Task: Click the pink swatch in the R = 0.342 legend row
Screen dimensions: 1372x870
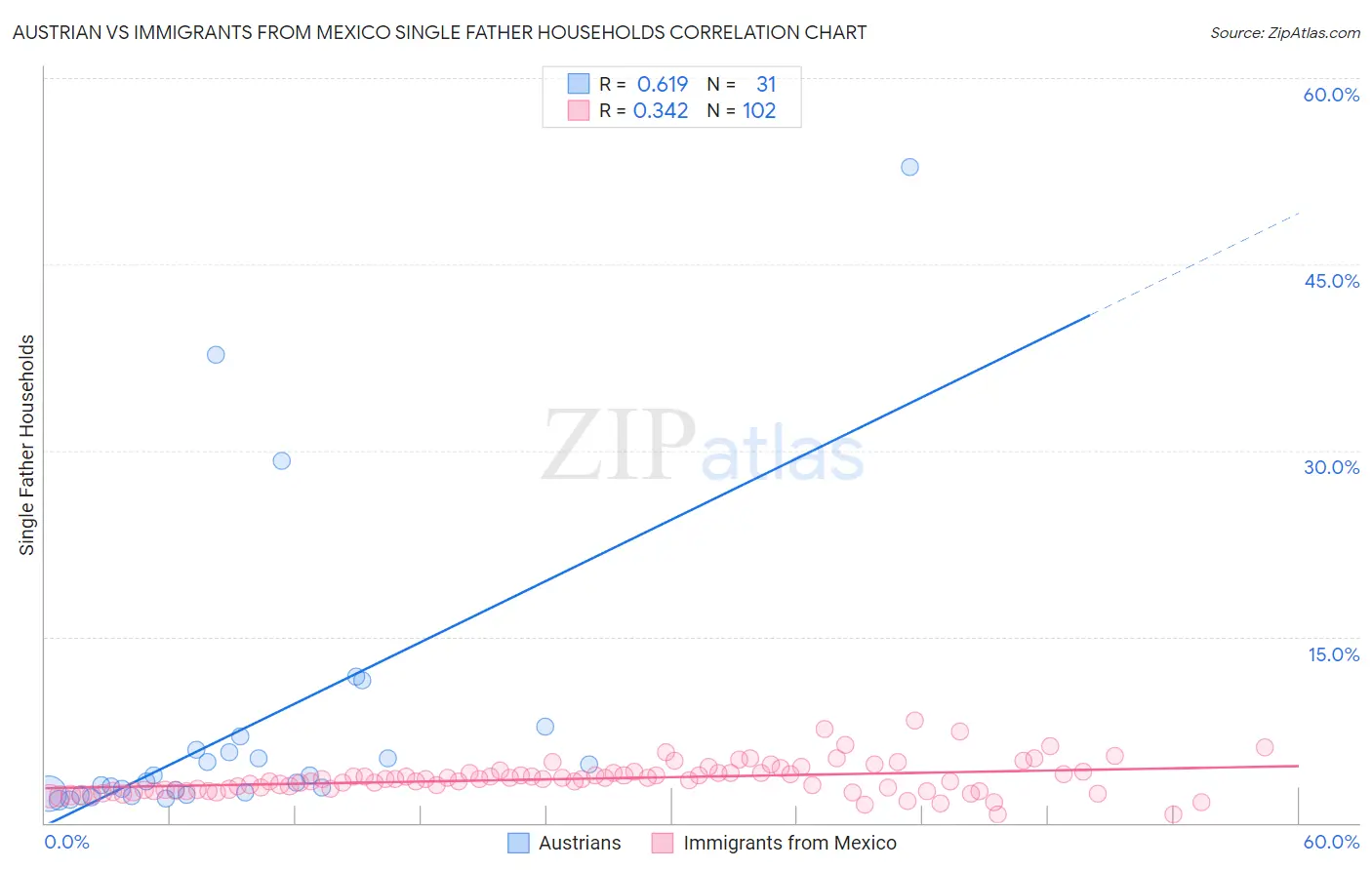Action: pyautogui.click(x=579, y=110)
